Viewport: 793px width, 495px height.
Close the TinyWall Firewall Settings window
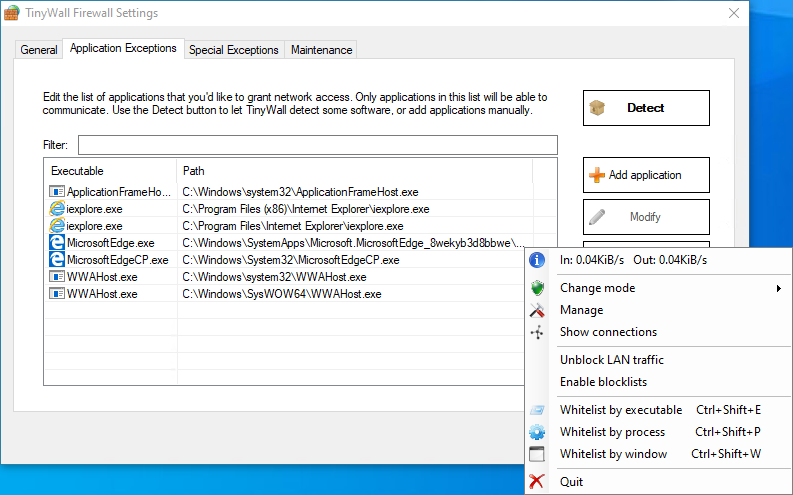(734, 13)
